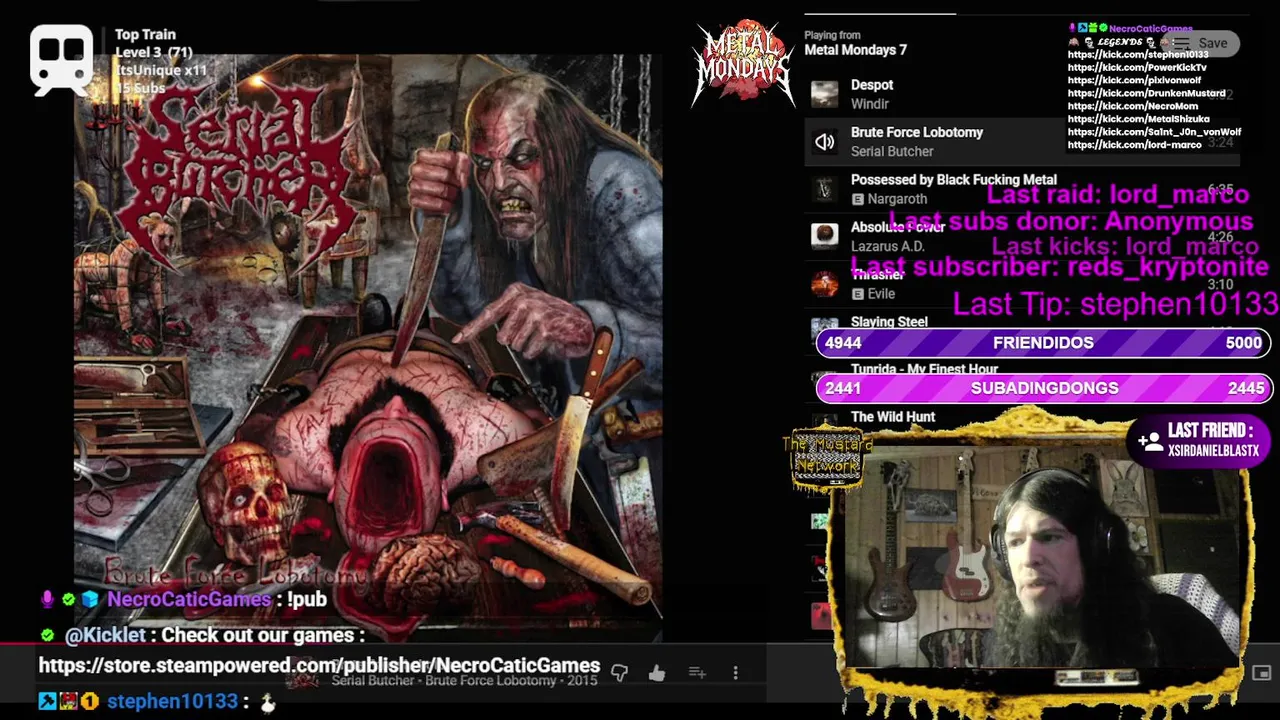Click the miniplayer icon at bottom right
The image size is (1280, 720).
pos(1261,674)
